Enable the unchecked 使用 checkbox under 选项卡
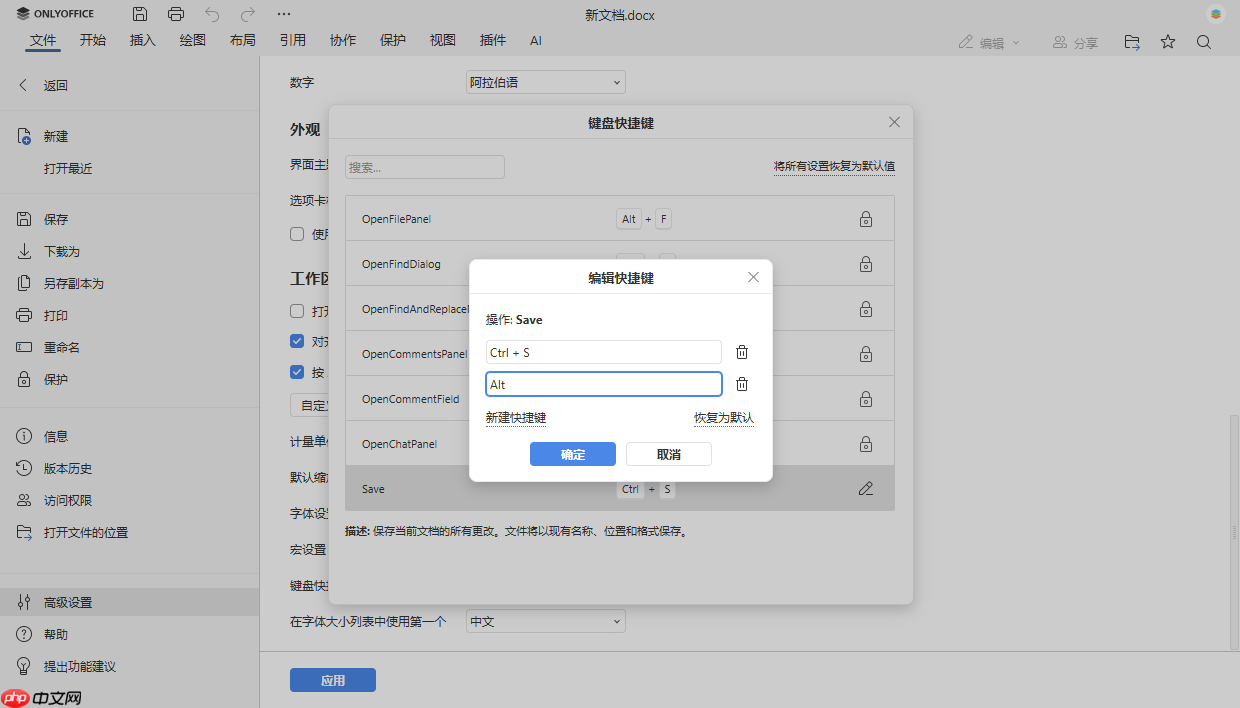 (x=297, y=233)
